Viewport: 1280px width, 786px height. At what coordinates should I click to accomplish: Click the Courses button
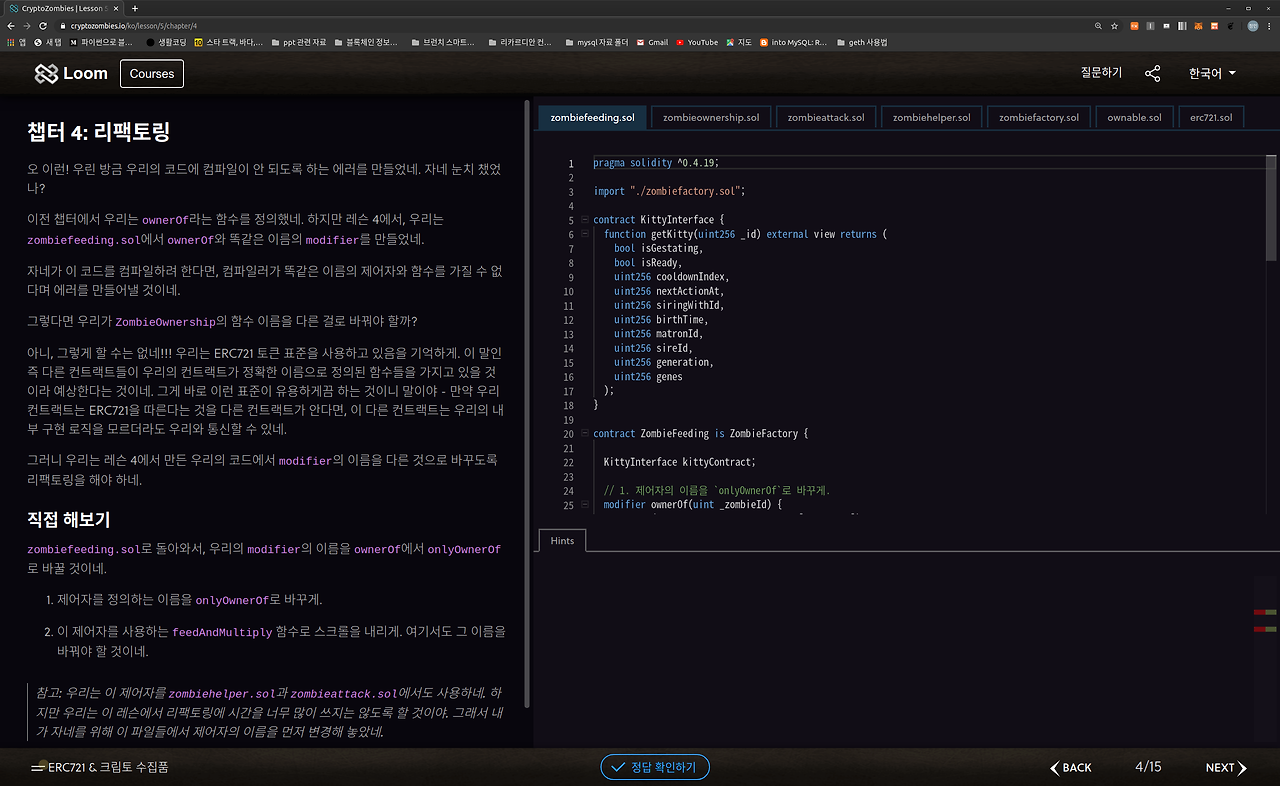coord(152,73)
